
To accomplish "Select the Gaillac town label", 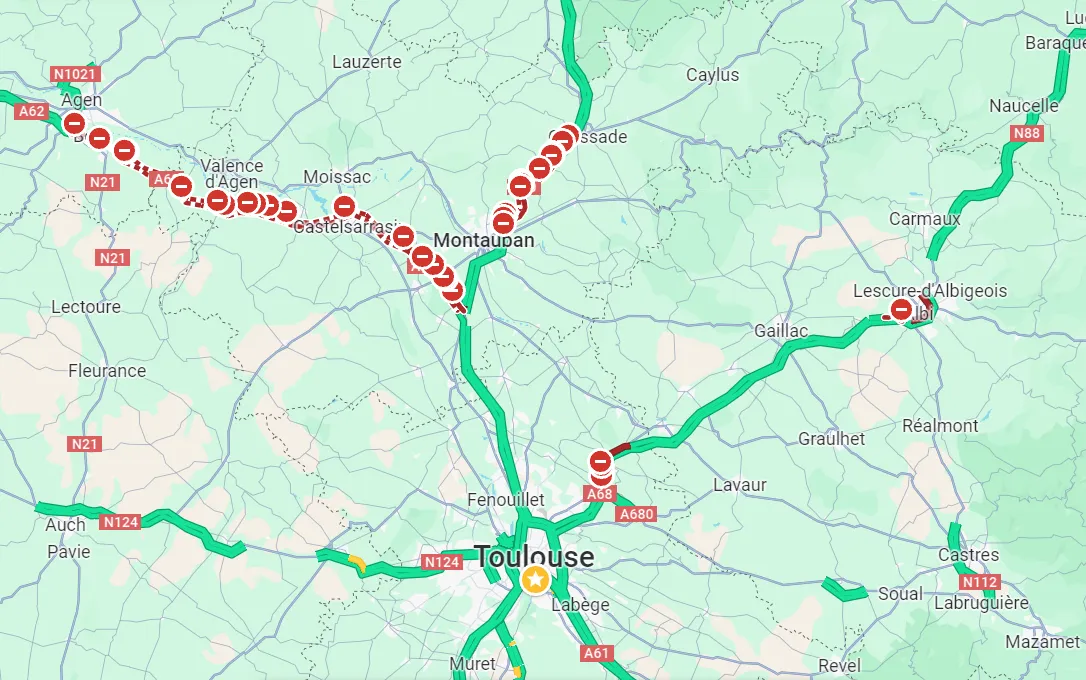I will pos(781,331).
